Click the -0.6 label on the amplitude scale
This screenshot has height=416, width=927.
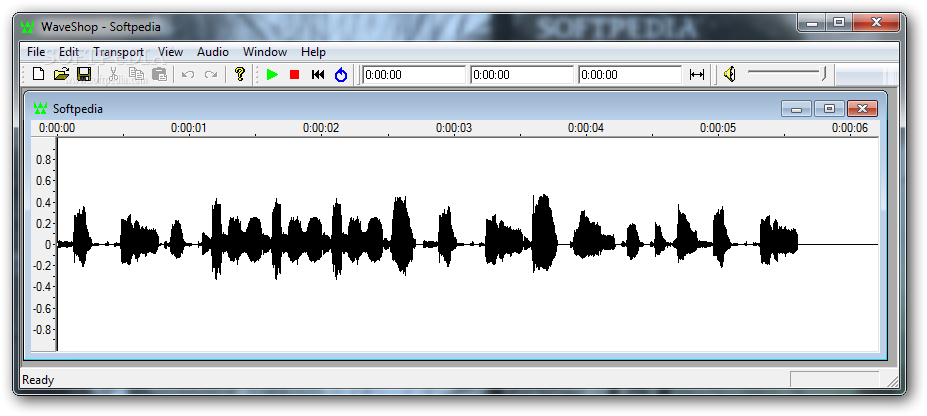click(x=41, y=308)
